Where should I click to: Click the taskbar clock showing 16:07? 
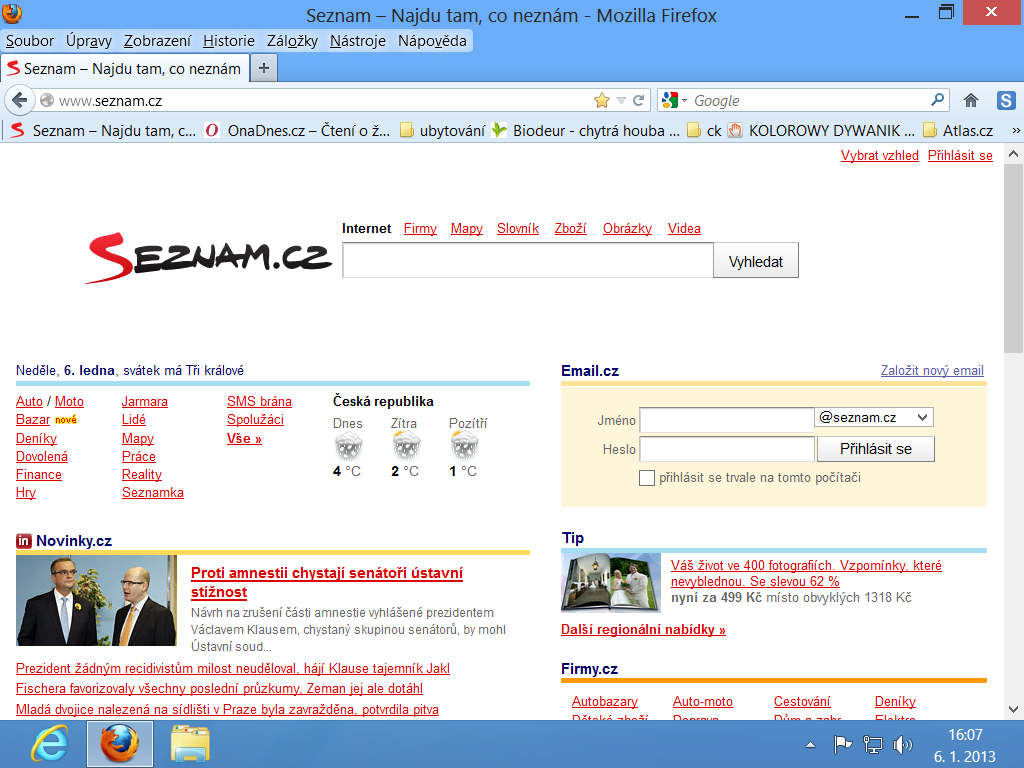[x=965, y=735]
